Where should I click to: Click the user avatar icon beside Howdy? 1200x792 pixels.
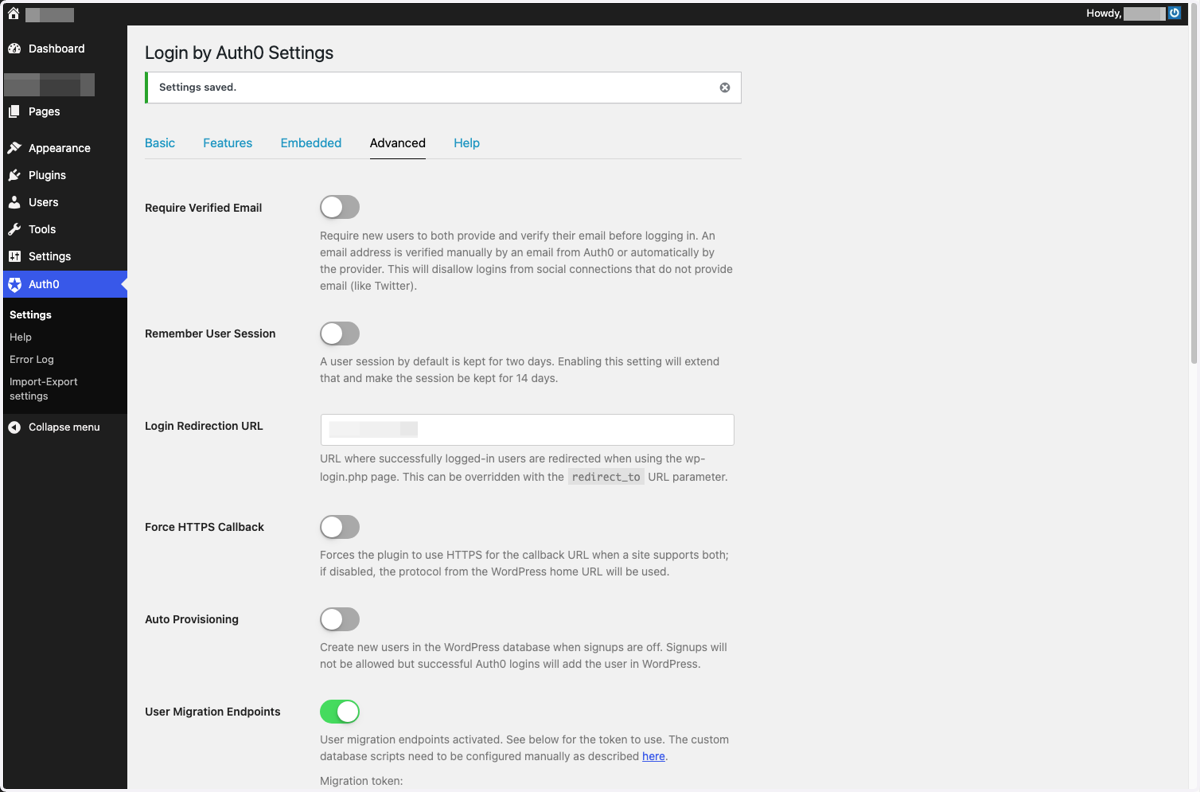[1175, 14]
